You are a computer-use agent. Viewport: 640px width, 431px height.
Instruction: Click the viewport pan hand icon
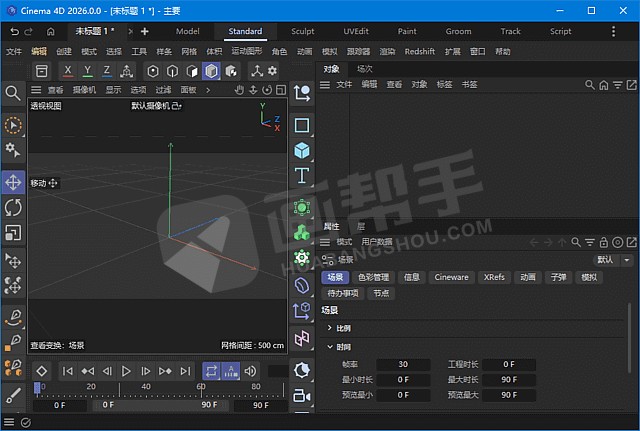[239, 90]
